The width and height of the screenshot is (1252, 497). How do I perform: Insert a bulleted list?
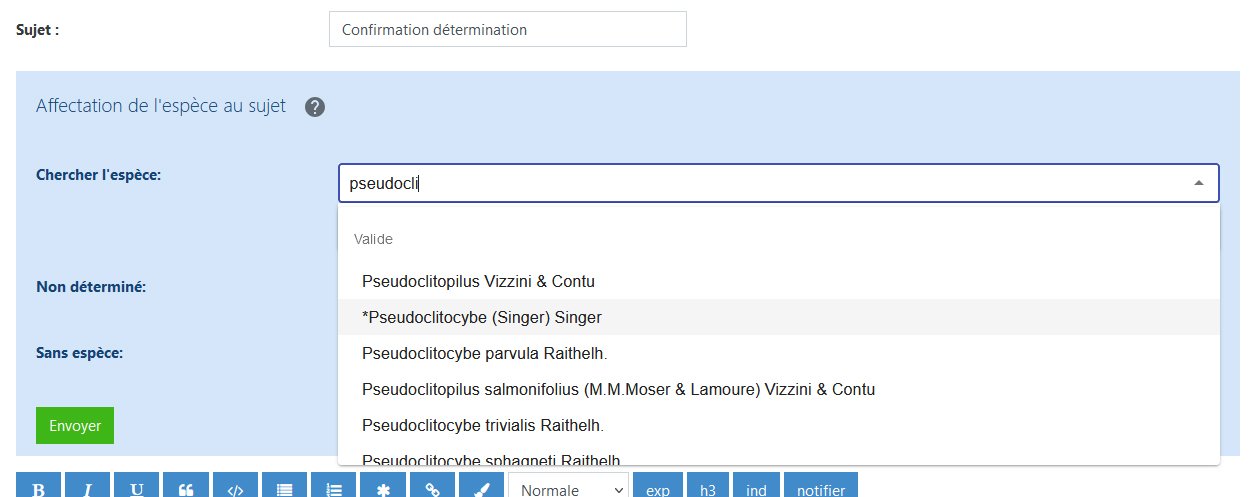coord(284,488)
